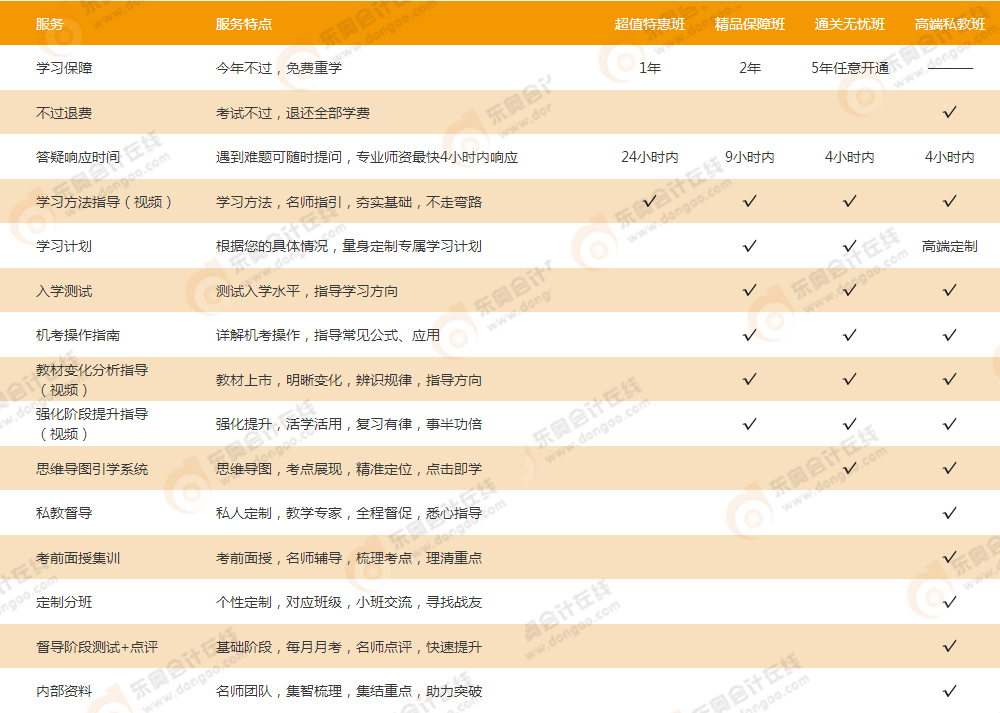
Task: Click the 考前面授集训 checkmark for 高端私教班
Action: pos(948,558)
